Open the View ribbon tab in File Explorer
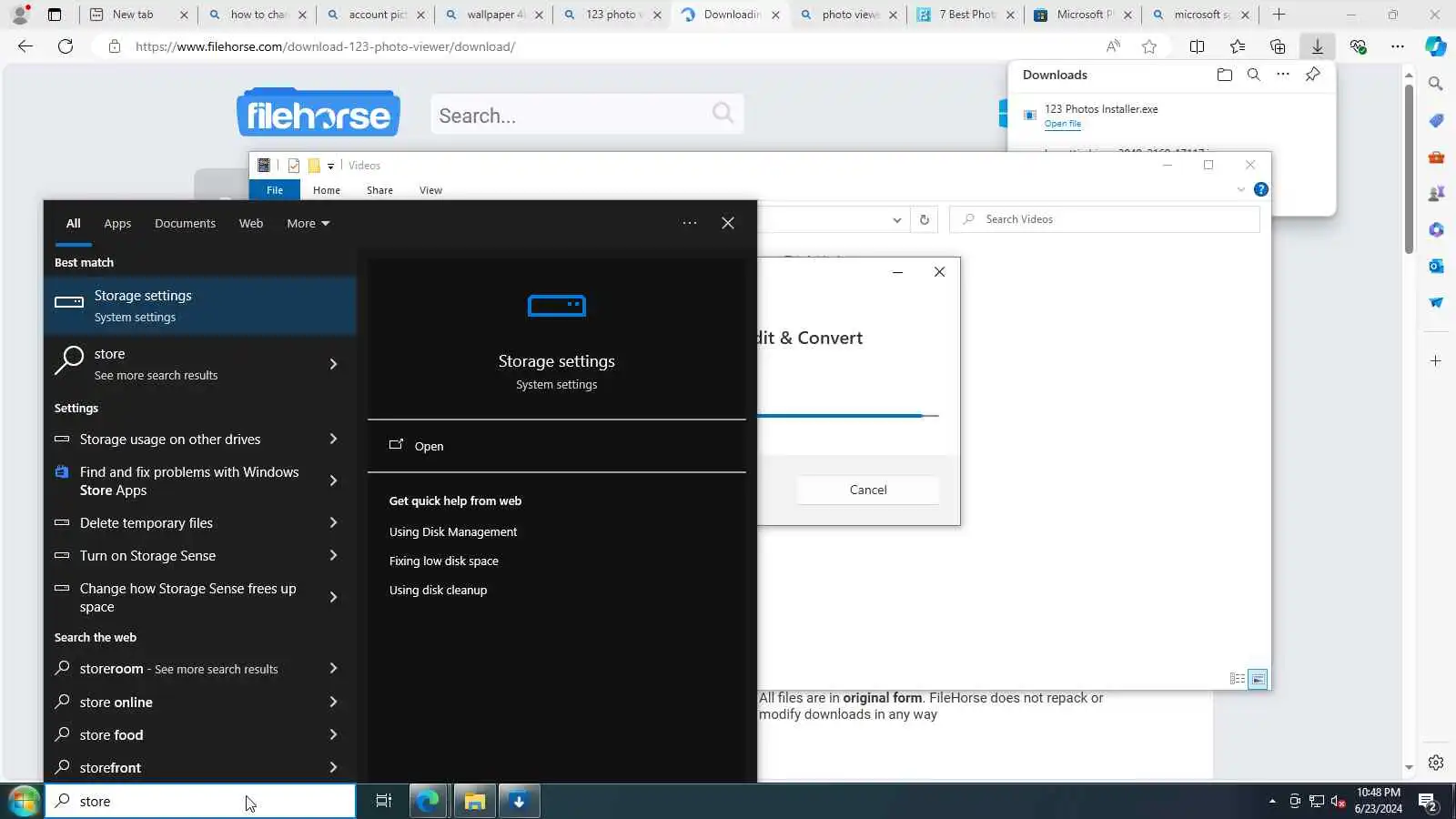The image size is (1456, 819). [430, 190]
